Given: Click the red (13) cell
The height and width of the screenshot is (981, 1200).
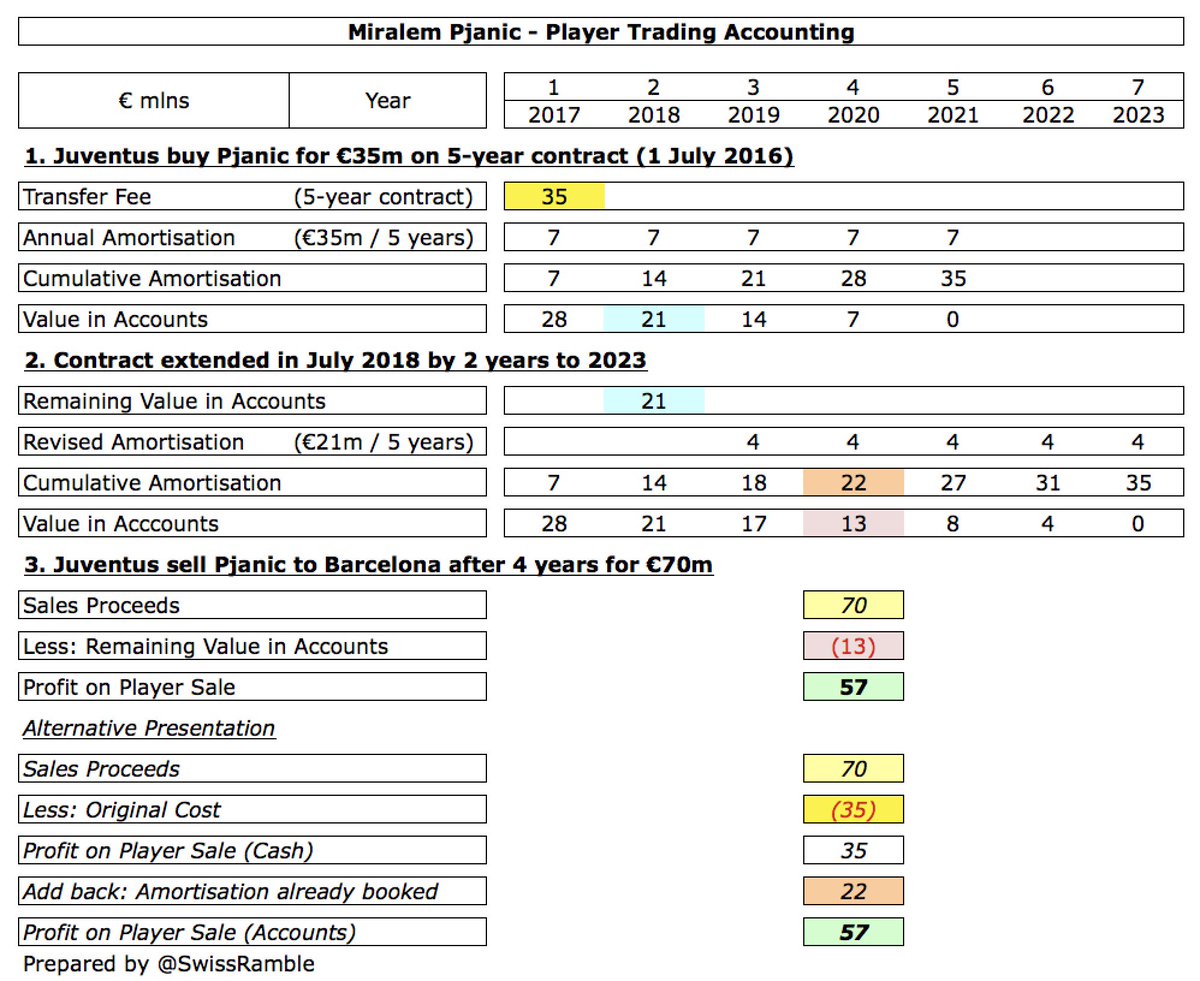Looking at the screenshot, I should click(853, 647).
